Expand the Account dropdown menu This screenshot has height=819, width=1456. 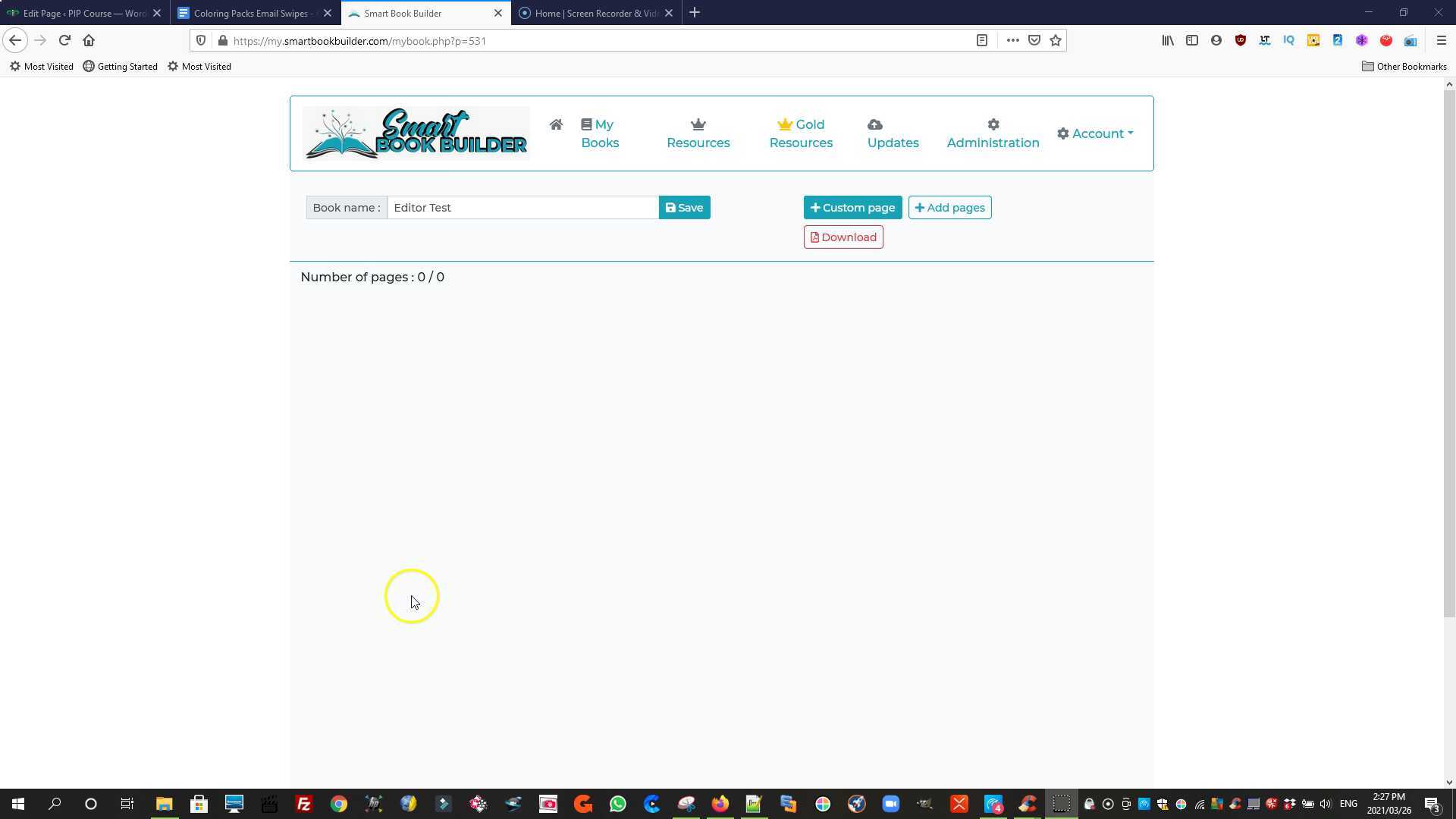(x=1095, y=133)
